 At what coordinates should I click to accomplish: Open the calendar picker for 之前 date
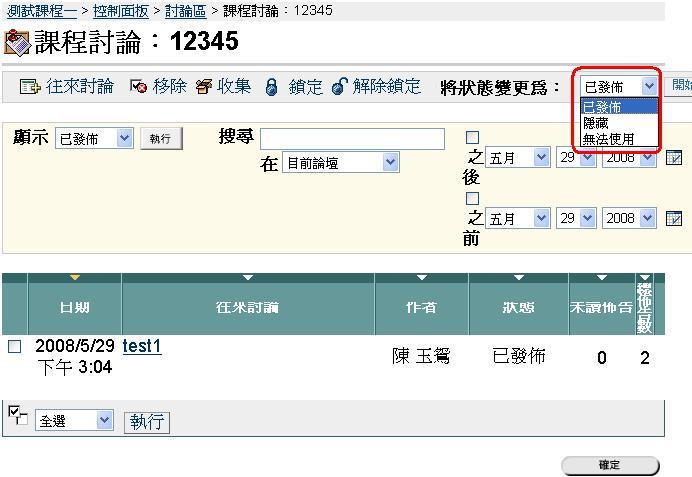pos(674,218)
